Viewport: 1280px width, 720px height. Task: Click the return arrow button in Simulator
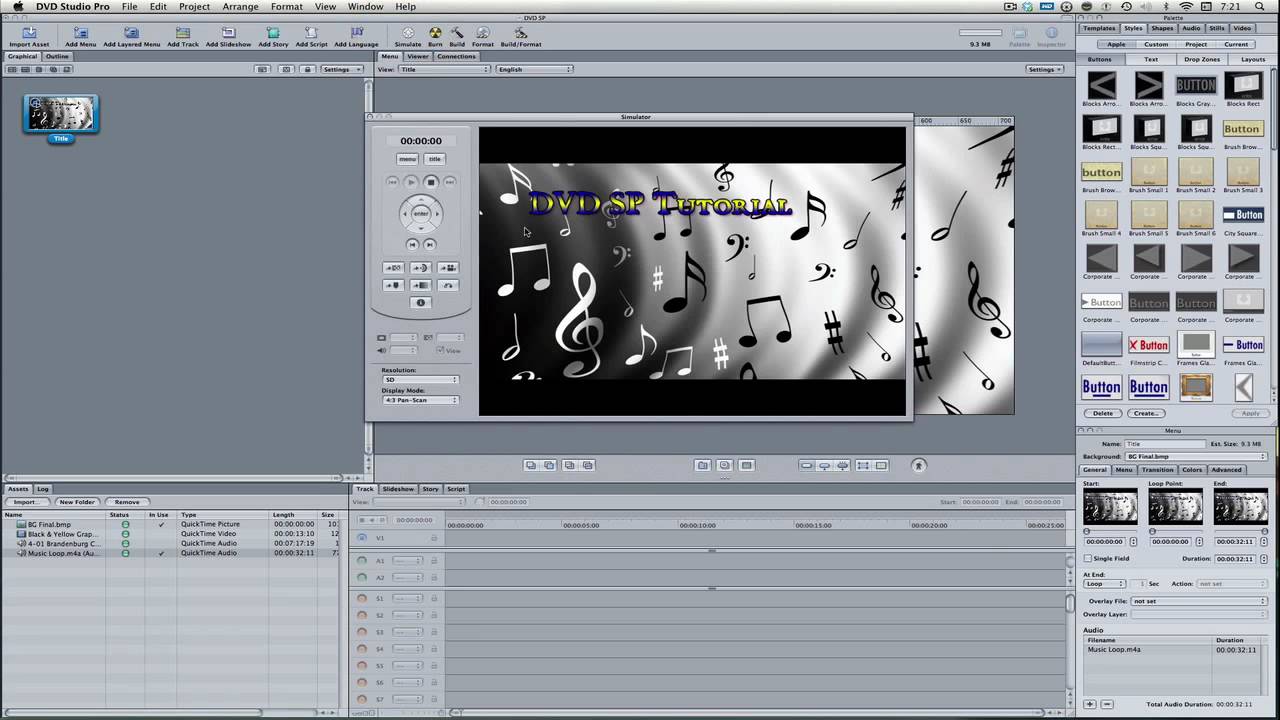point(448,285)
